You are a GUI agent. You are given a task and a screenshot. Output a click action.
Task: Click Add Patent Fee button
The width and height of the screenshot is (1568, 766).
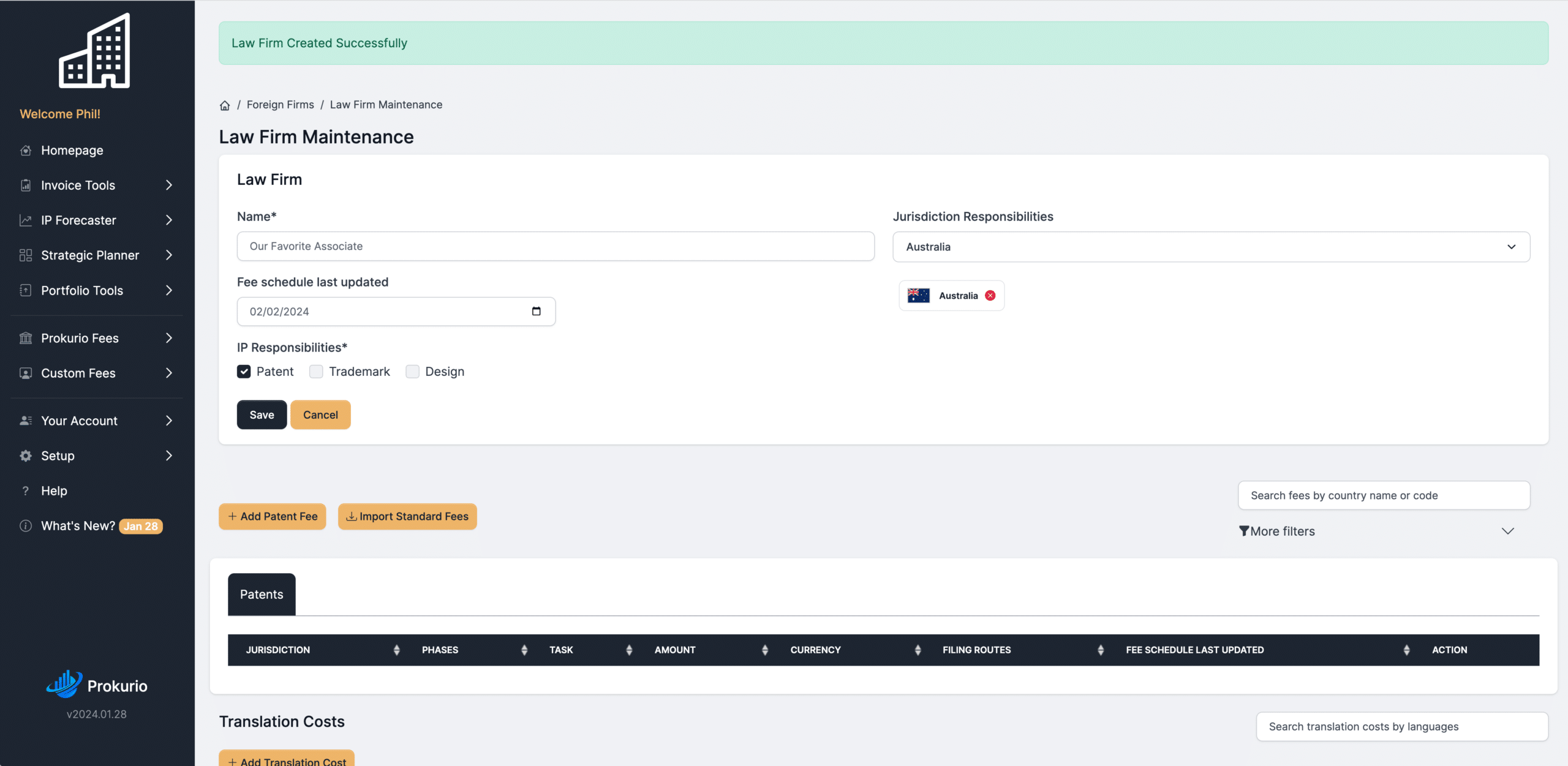coord(273,516)
